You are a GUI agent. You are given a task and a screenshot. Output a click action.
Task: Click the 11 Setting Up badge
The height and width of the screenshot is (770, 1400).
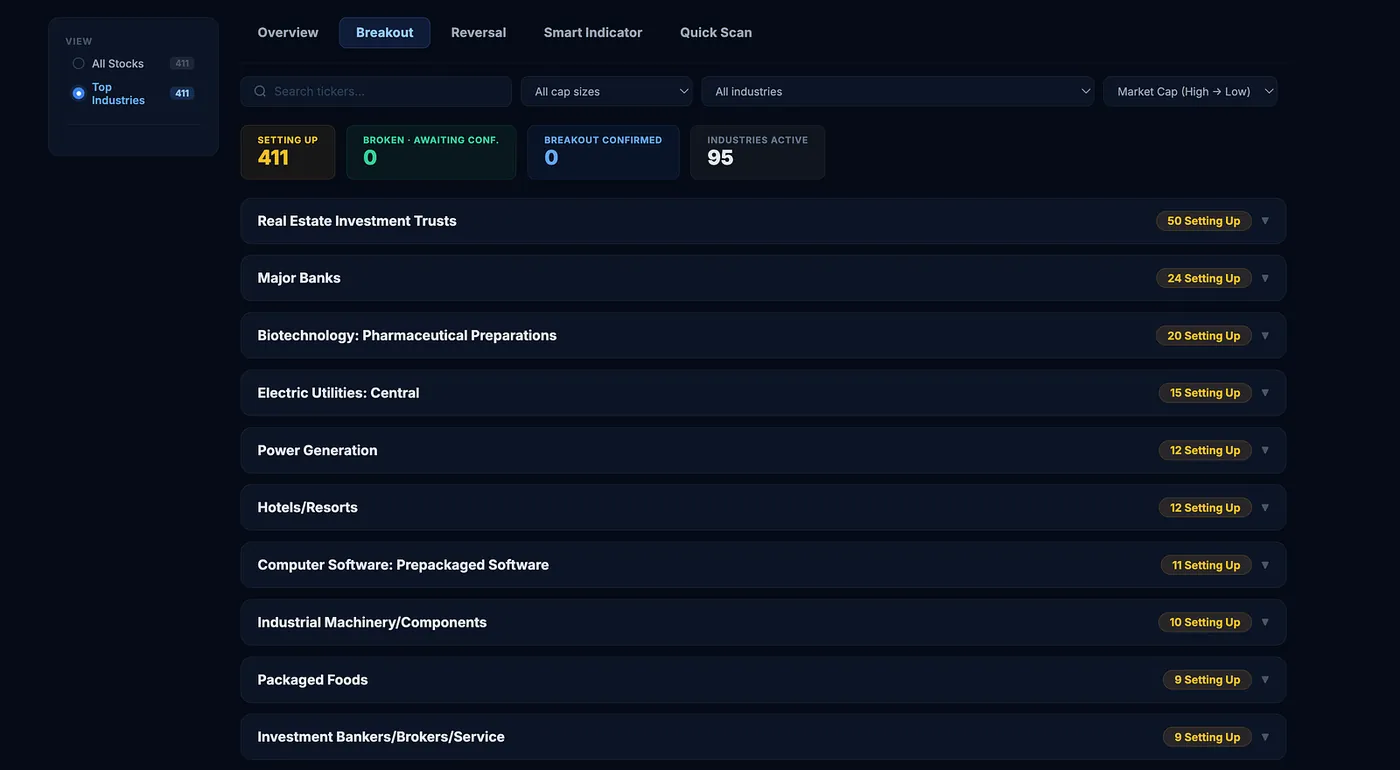point(1206,565)
